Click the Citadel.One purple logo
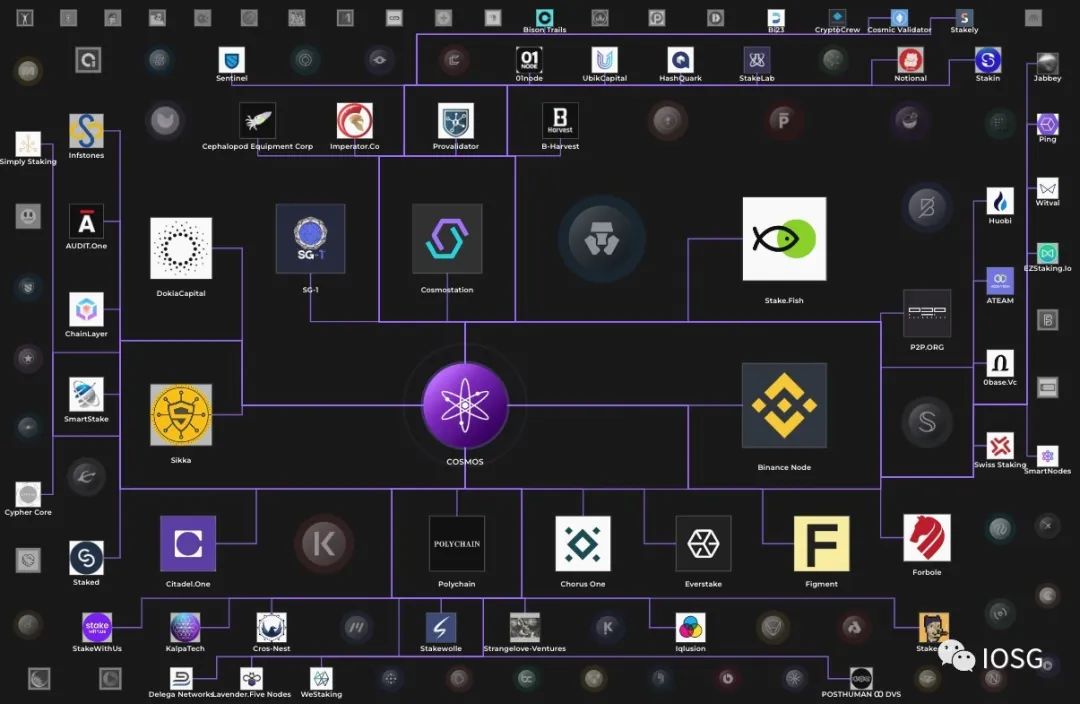This screenshot has height=704, width=1080. (188, 543)
